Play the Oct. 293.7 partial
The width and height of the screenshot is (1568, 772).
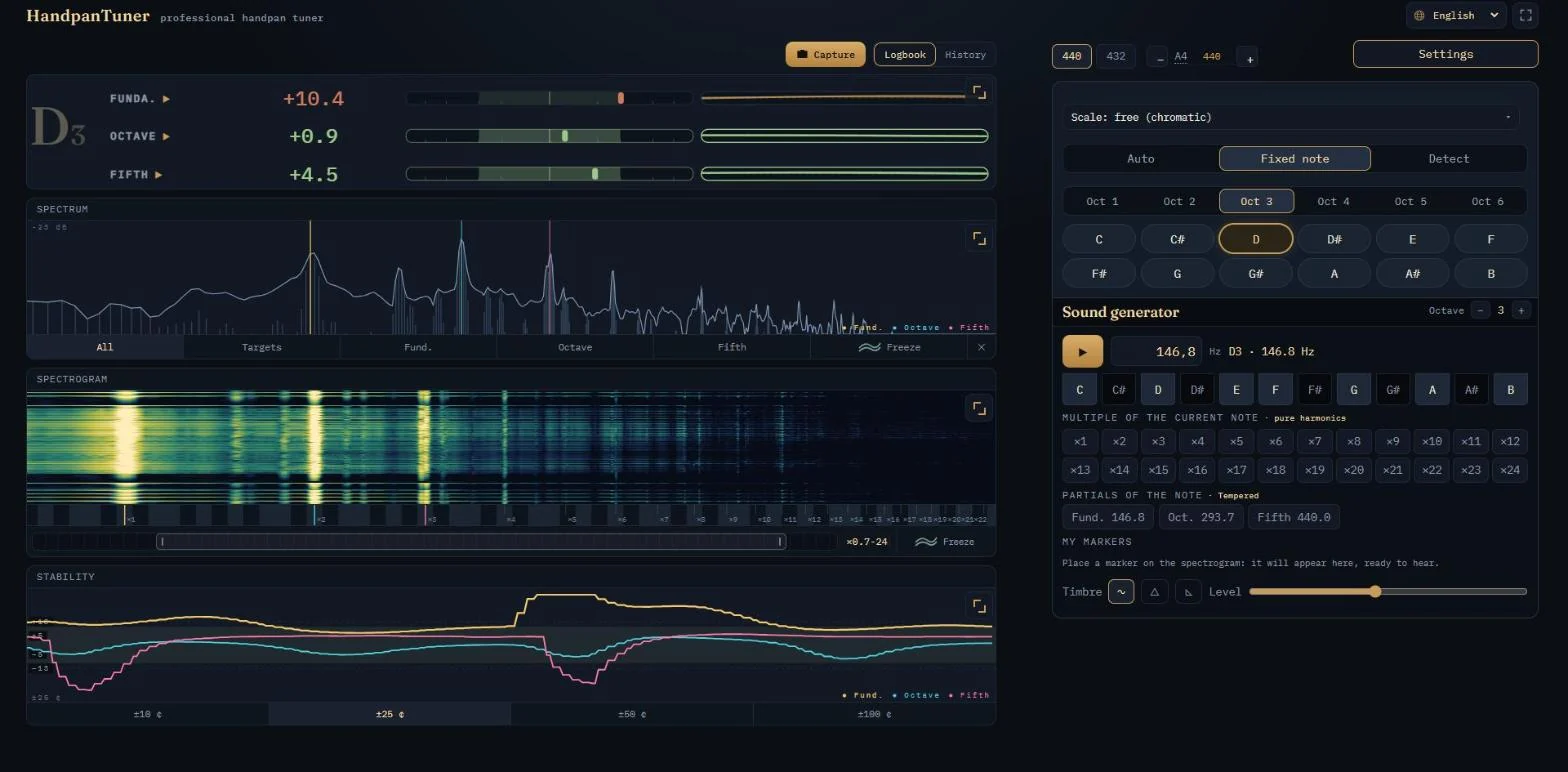point(1202,517)
